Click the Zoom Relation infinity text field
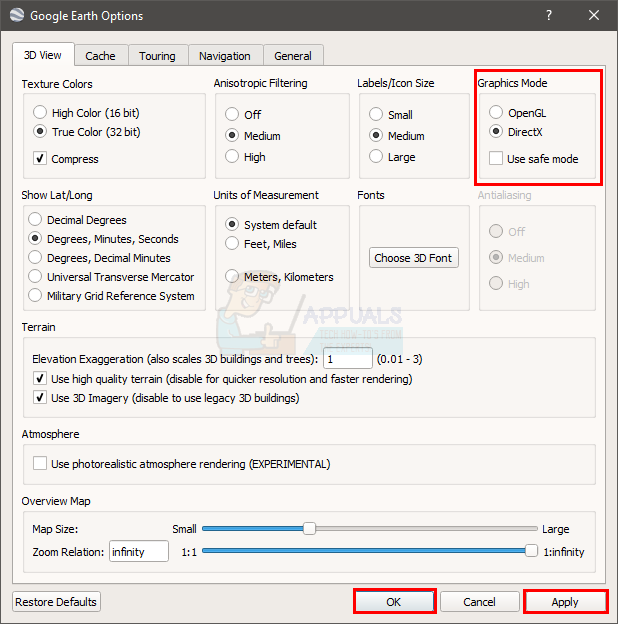The image size is (618, 624). click(x=139, y=551)
